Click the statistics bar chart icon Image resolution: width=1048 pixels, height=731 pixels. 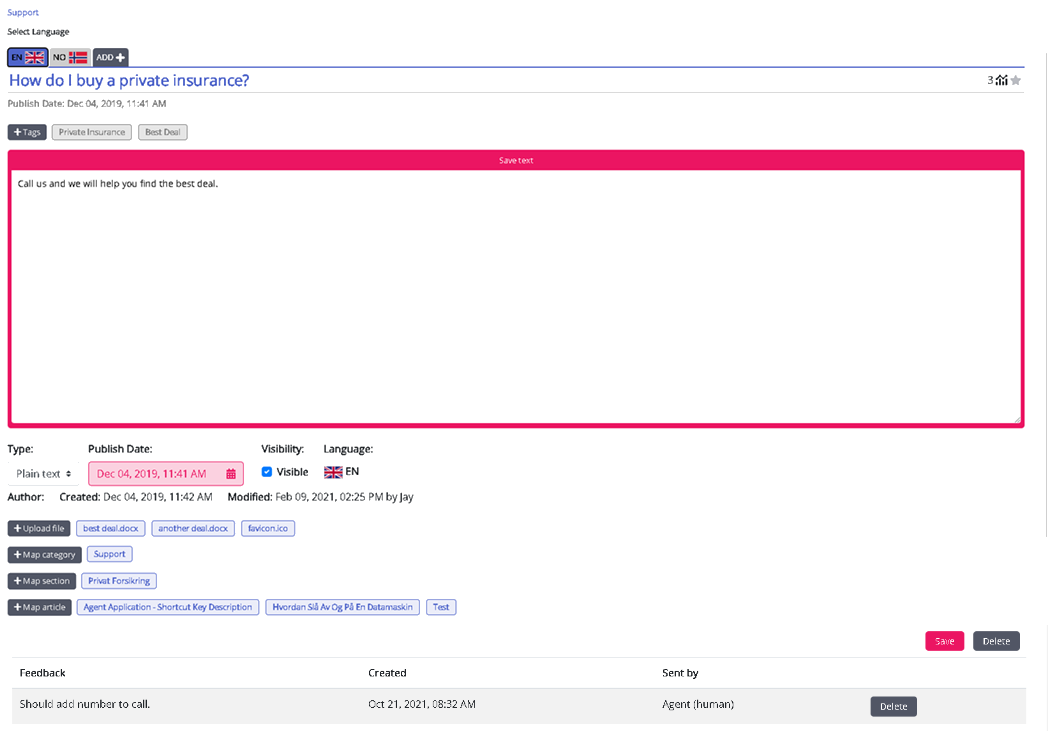pyautogui.click(x=1001, y=81)
